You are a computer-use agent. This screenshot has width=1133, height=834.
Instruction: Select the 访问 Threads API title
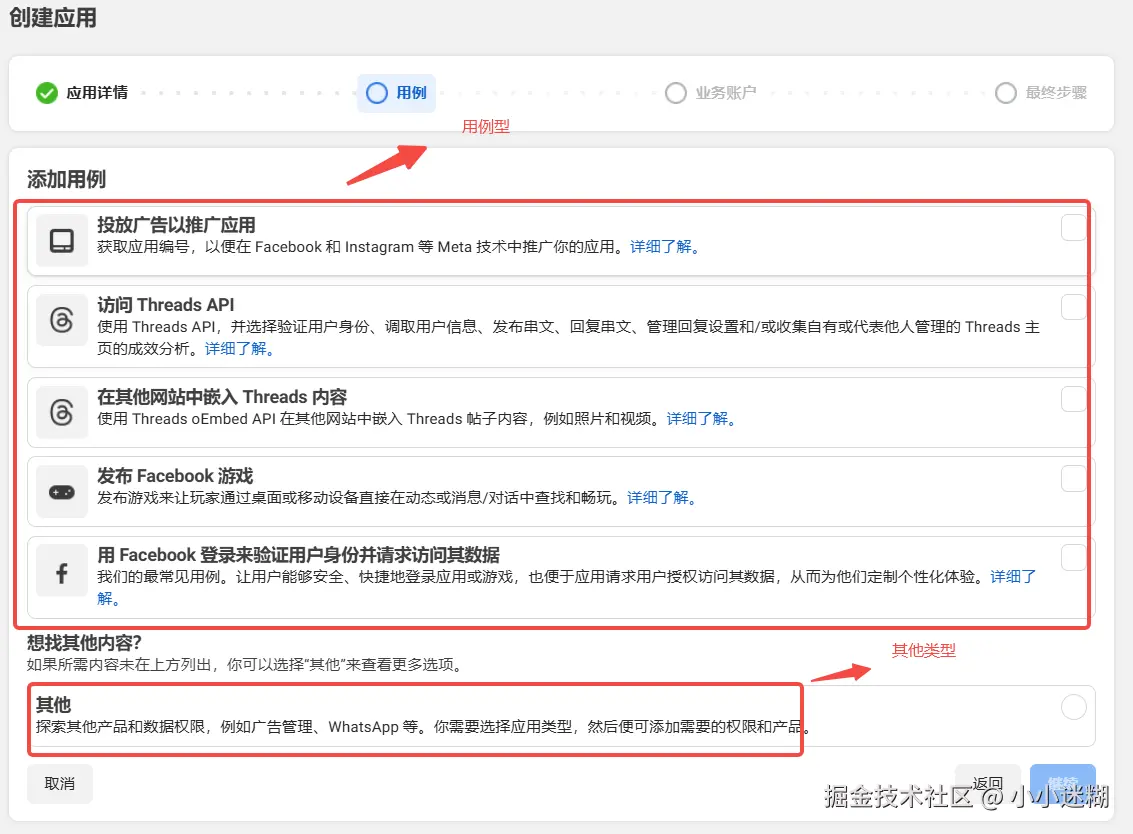165,305
